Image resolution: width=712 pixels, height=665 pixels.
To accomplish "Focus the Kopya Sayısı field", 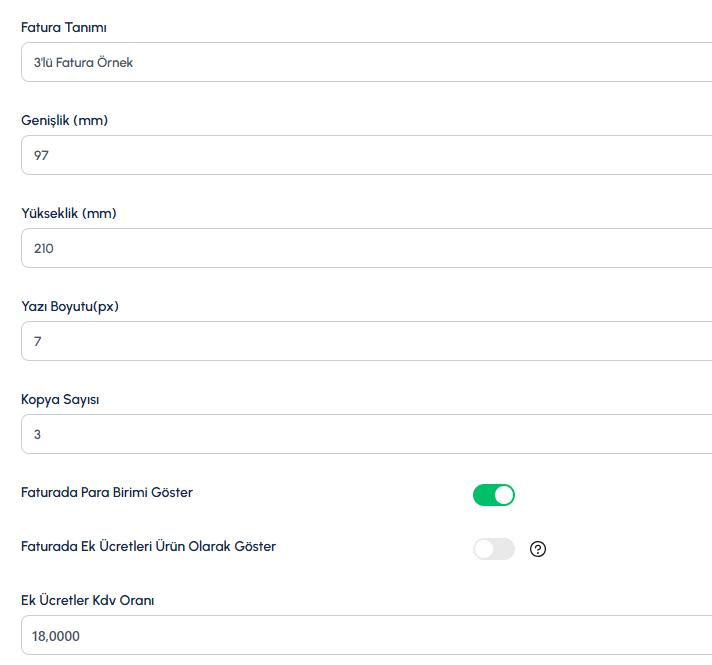I will (x=366, y=434).
